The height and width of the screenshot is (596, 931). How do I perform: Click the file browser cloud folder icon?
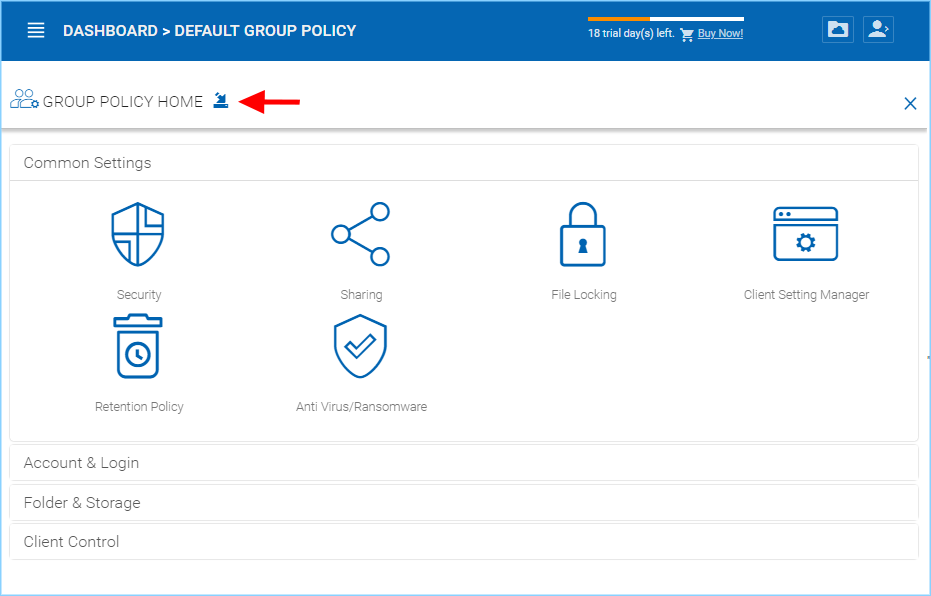[x=838, y=30]
